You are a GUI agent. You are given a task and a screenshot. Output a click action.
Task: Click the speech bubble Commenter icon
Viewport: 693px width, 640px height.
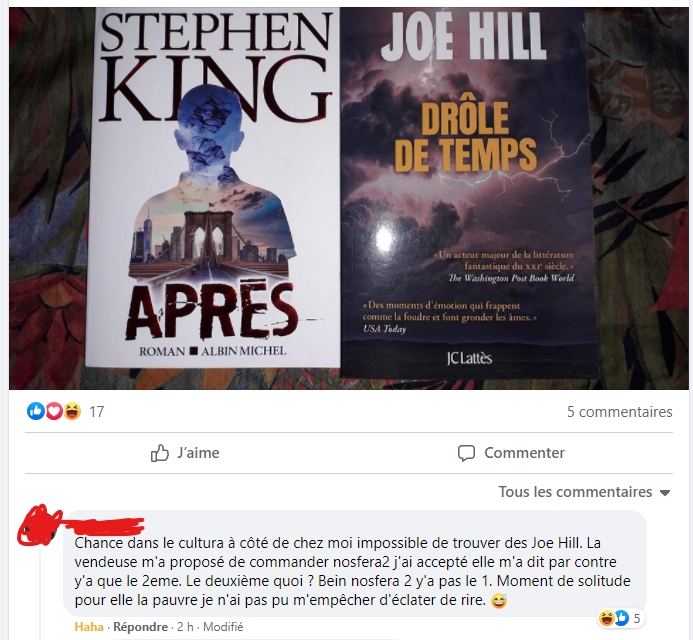(466, 453)
